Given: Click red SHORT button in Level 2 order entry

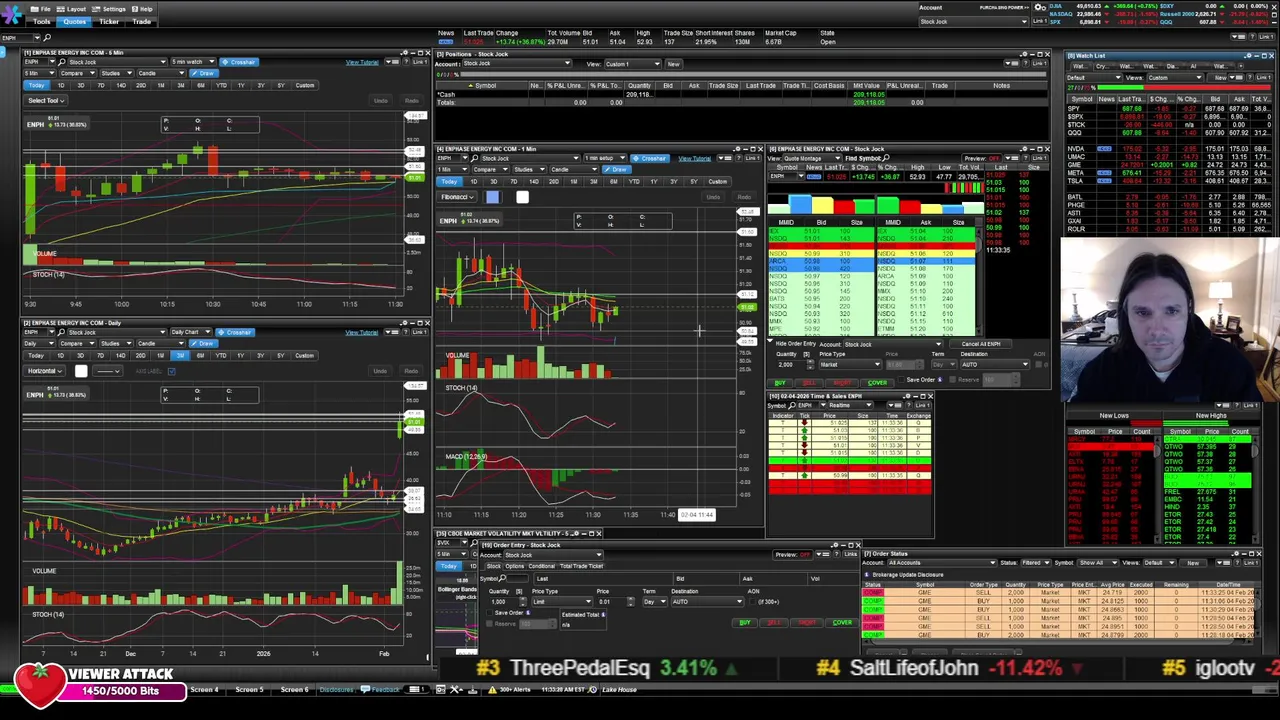Looking at the screenshot, I should pyautogui.click(x=842, y=383).
